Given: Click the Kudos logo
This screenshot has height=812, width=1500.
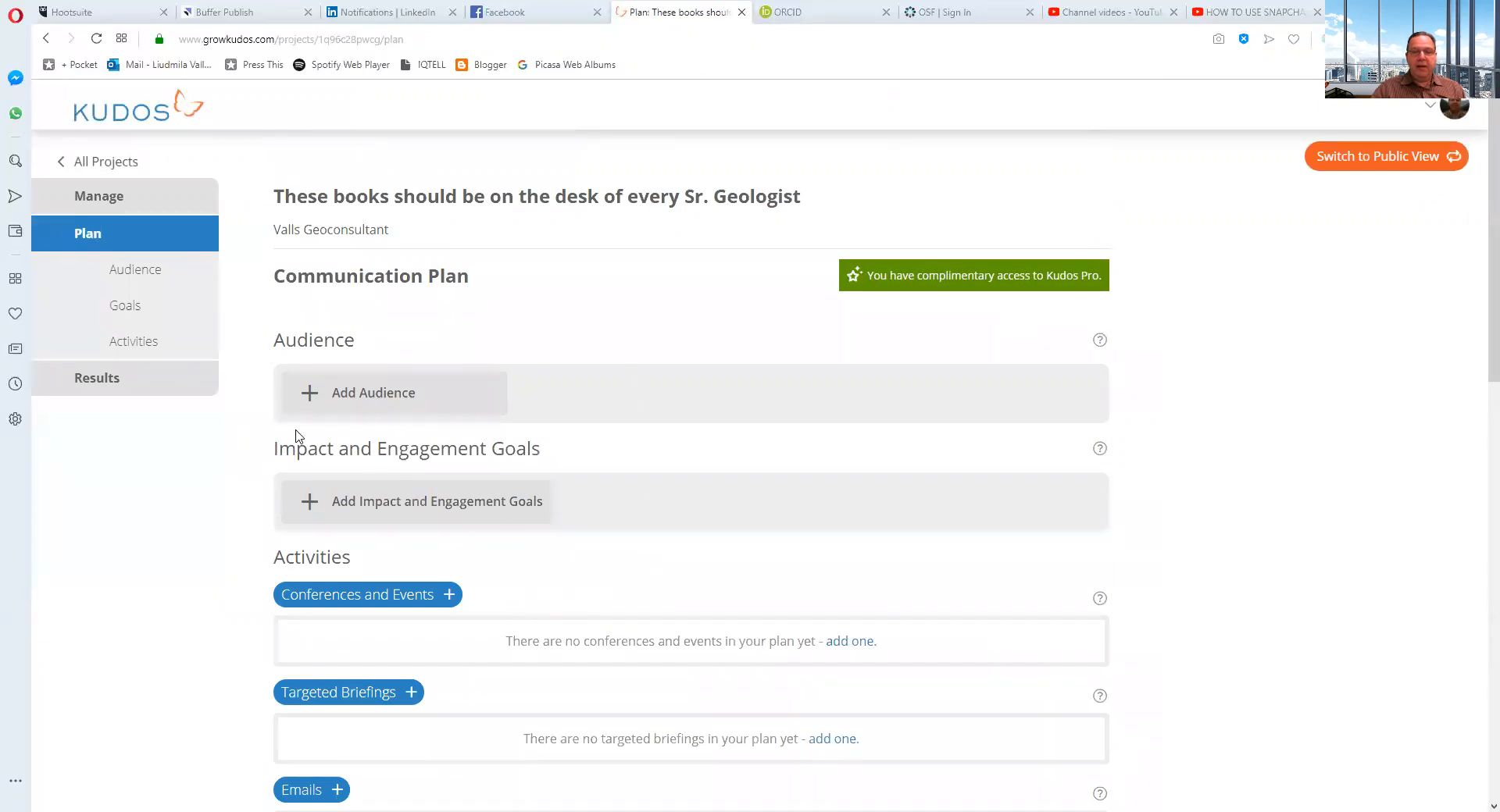Looking at the screenshot, I should (138, 106).
